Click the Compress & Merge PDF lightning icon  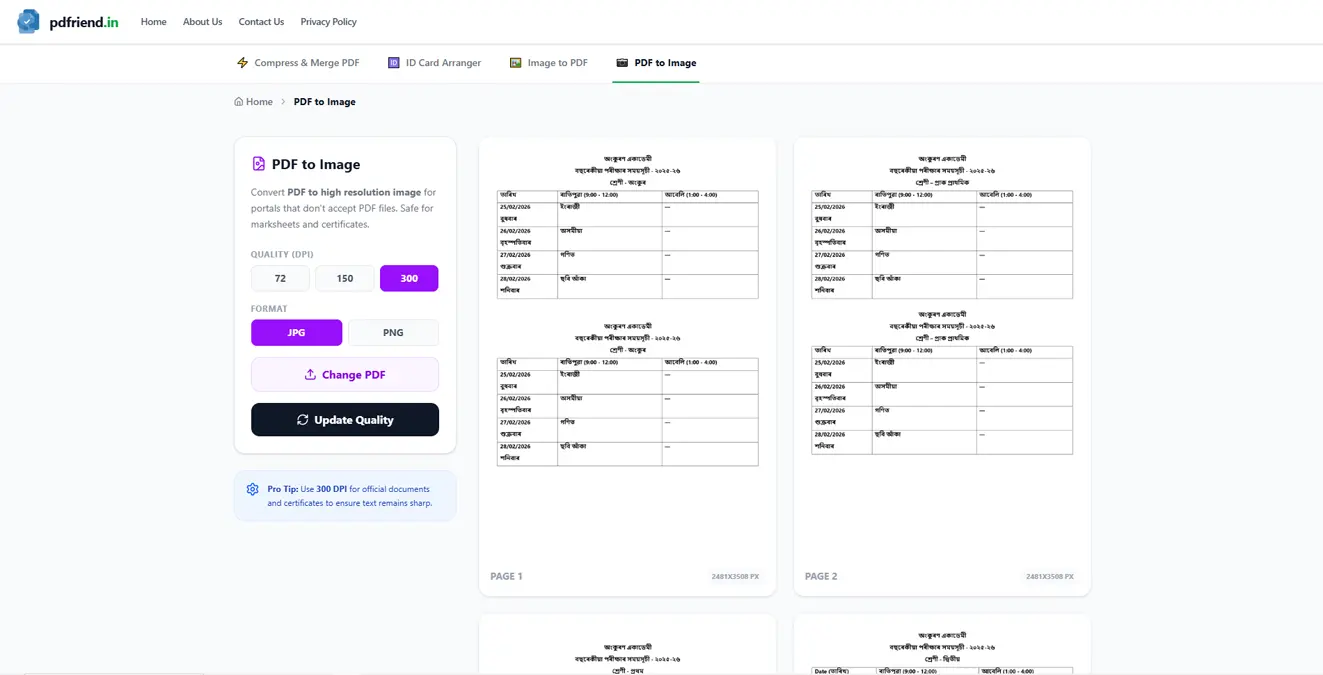click(242, 63)
